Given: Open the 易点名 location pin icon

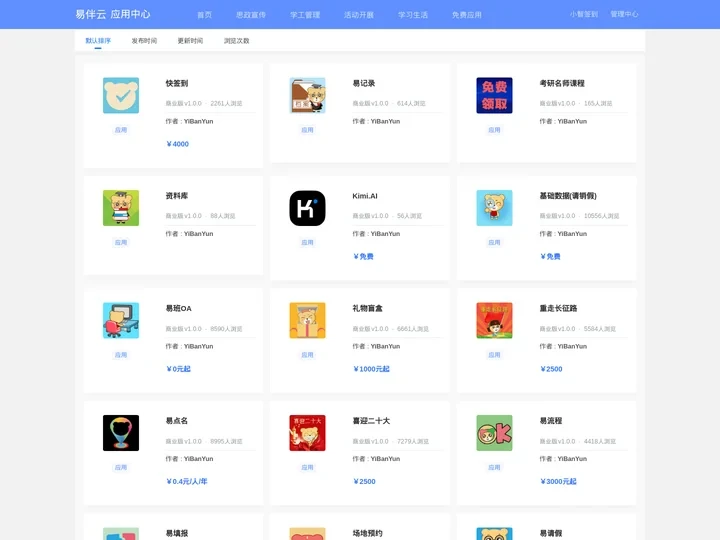Looking at the screenshot, I should pos(121,433).
